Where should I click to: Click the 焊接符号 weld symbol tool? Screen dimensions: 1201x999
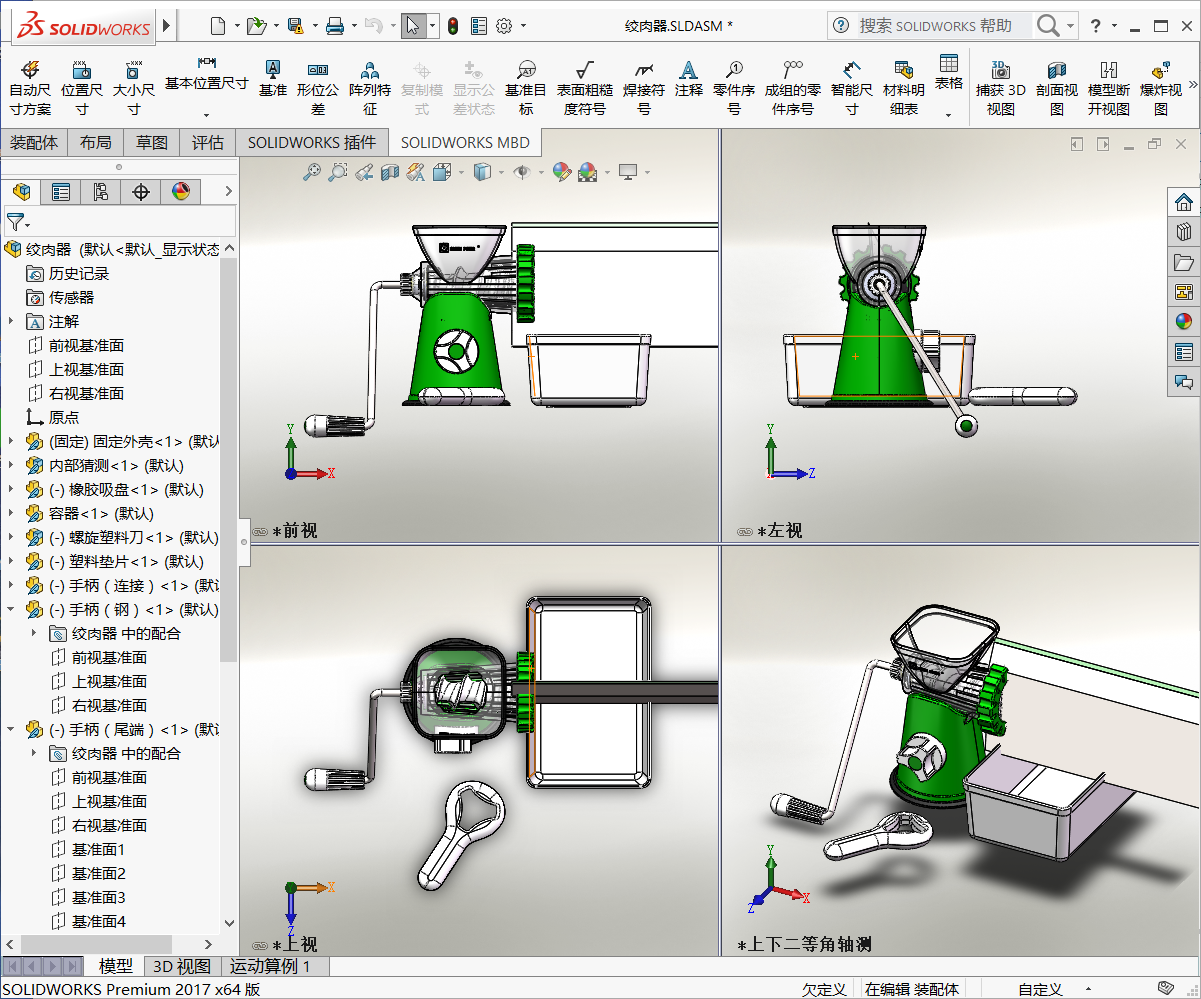(644, 87)
